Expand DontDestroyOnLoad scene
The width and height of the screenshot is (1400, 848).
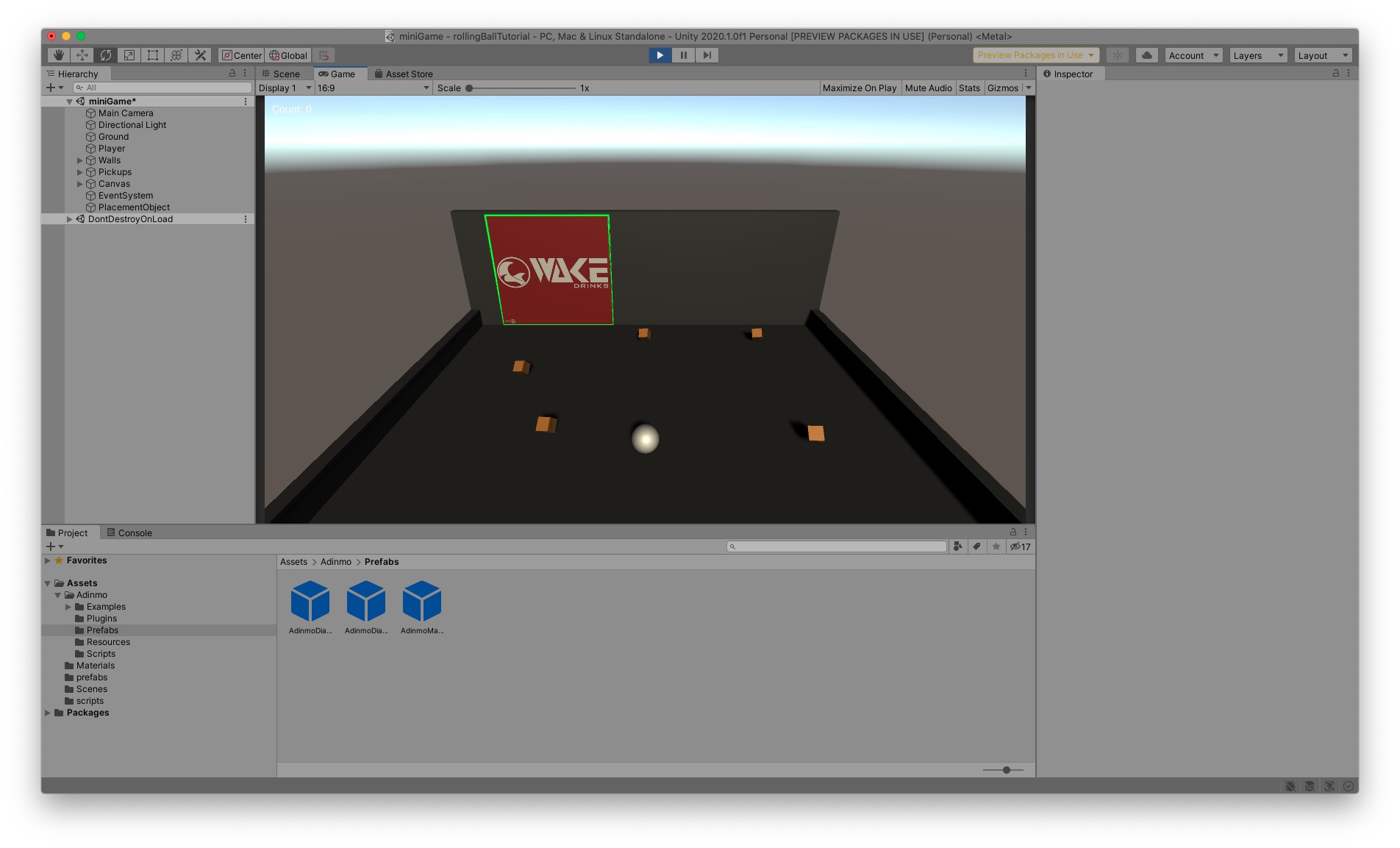70,219
